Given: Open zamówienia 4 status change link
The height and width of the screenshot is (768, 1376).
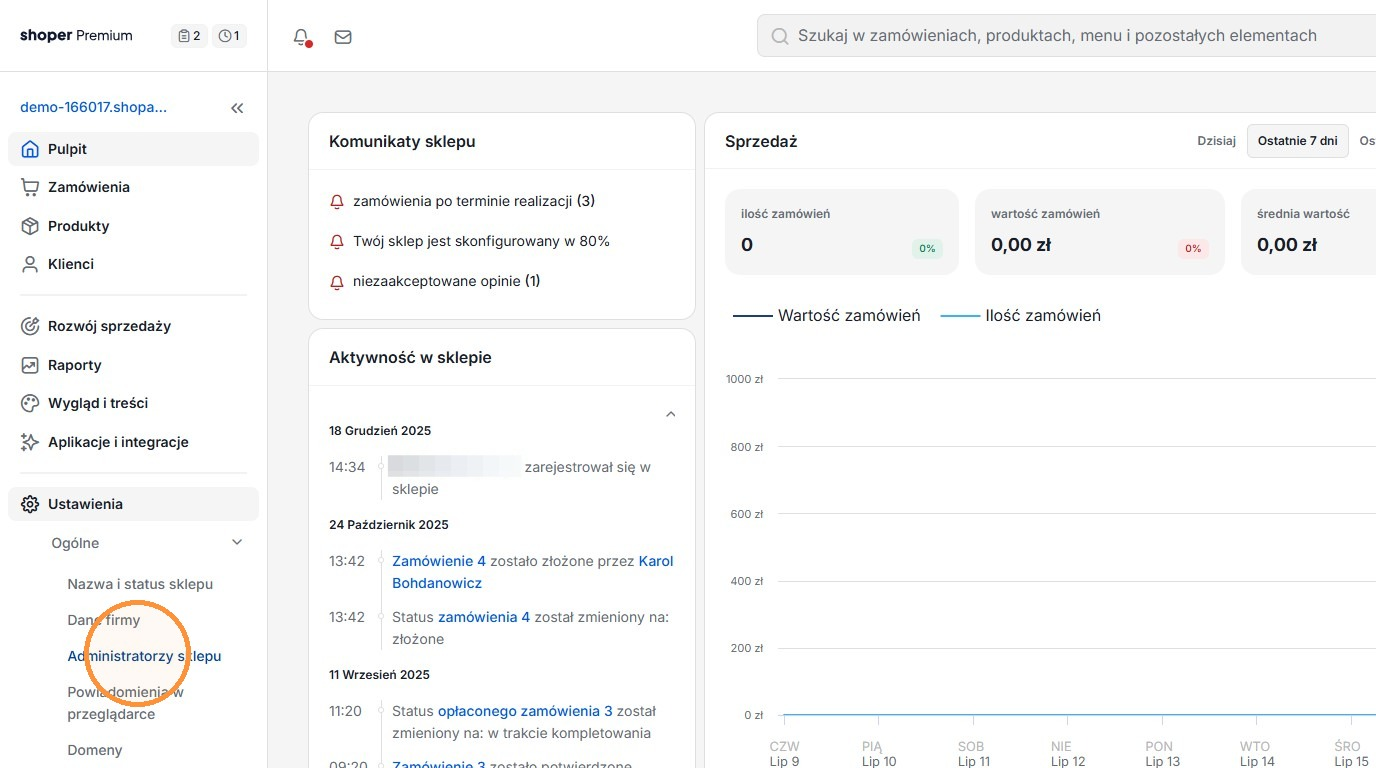Looking at the screenshot, I should (x=484, y=617).
